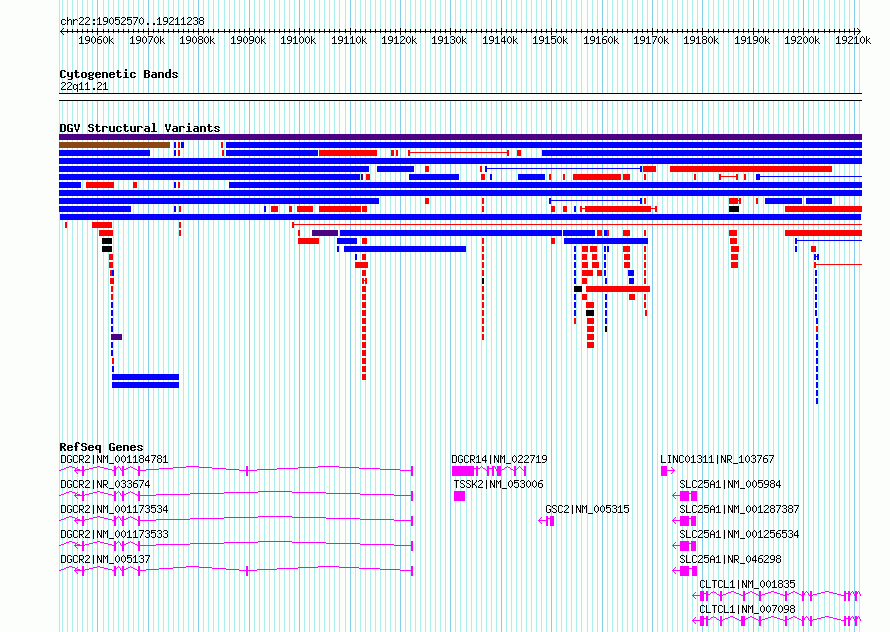
Task: Click the 19180k ruler label
Action: coord(701,40)
